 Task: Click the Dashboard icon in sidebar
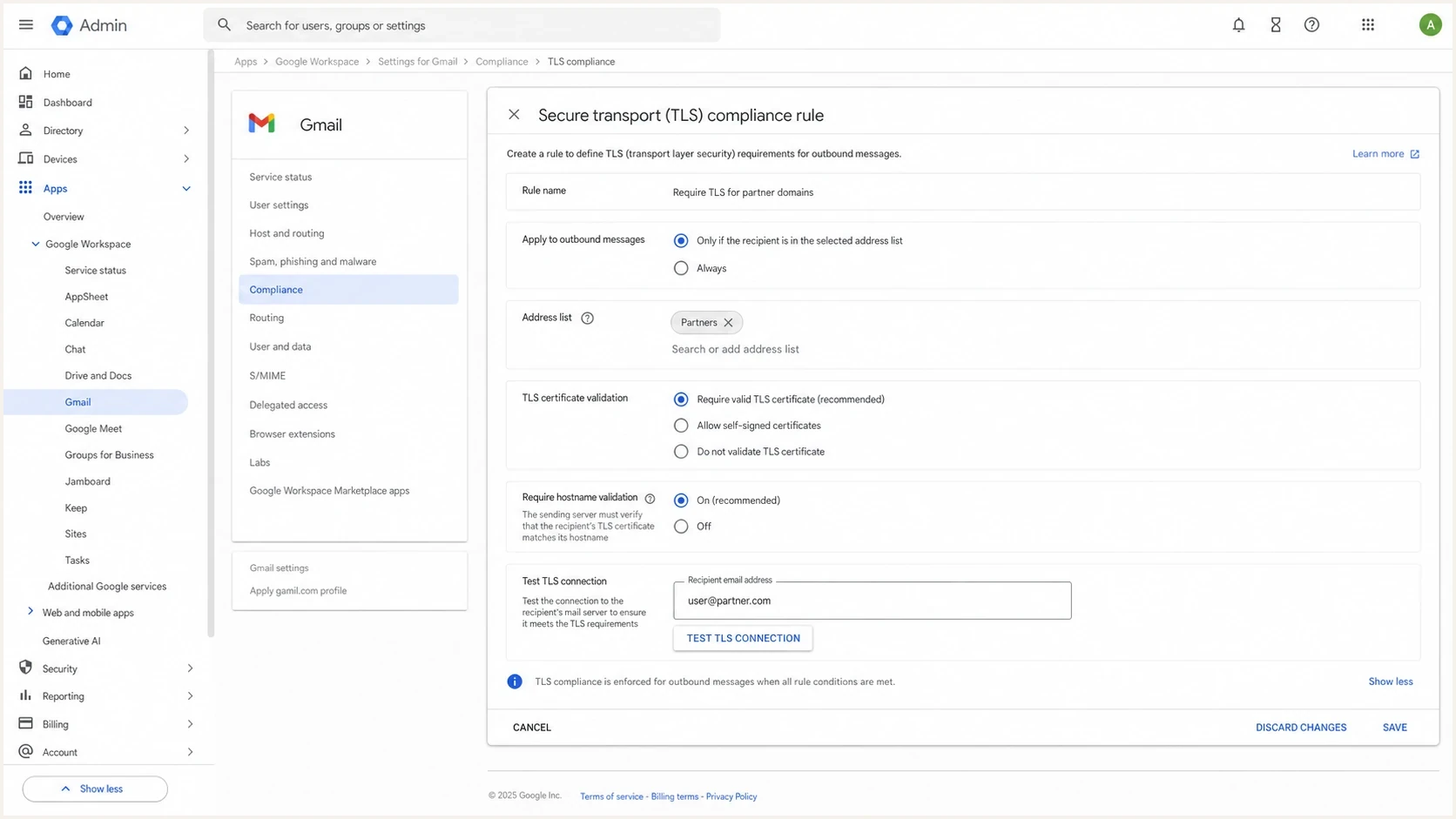point(26,102)
